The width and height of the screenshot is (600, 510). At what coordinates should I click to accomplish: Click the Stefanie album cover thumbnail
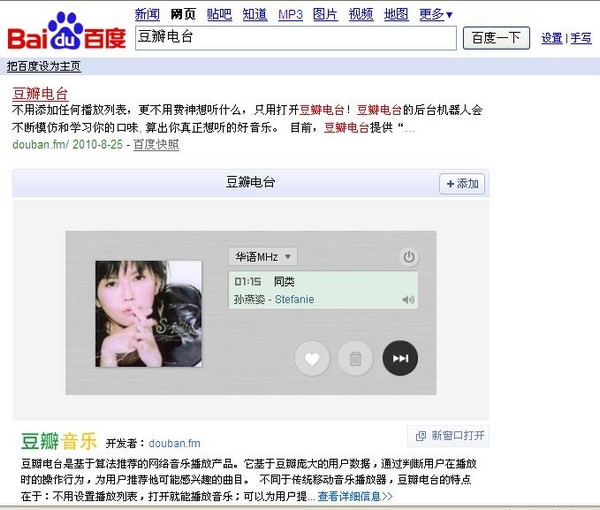[148, 314]
